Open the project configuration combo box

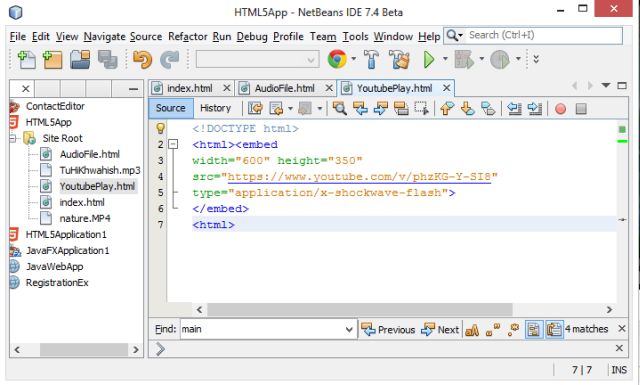click(258, 60)
